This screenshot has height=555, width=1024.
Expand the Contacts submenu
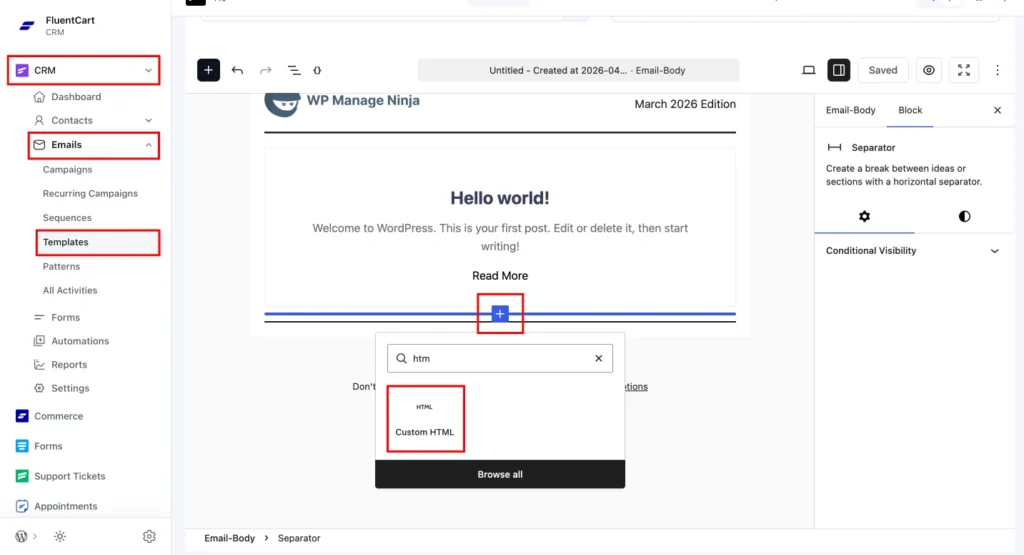[93, 120]
